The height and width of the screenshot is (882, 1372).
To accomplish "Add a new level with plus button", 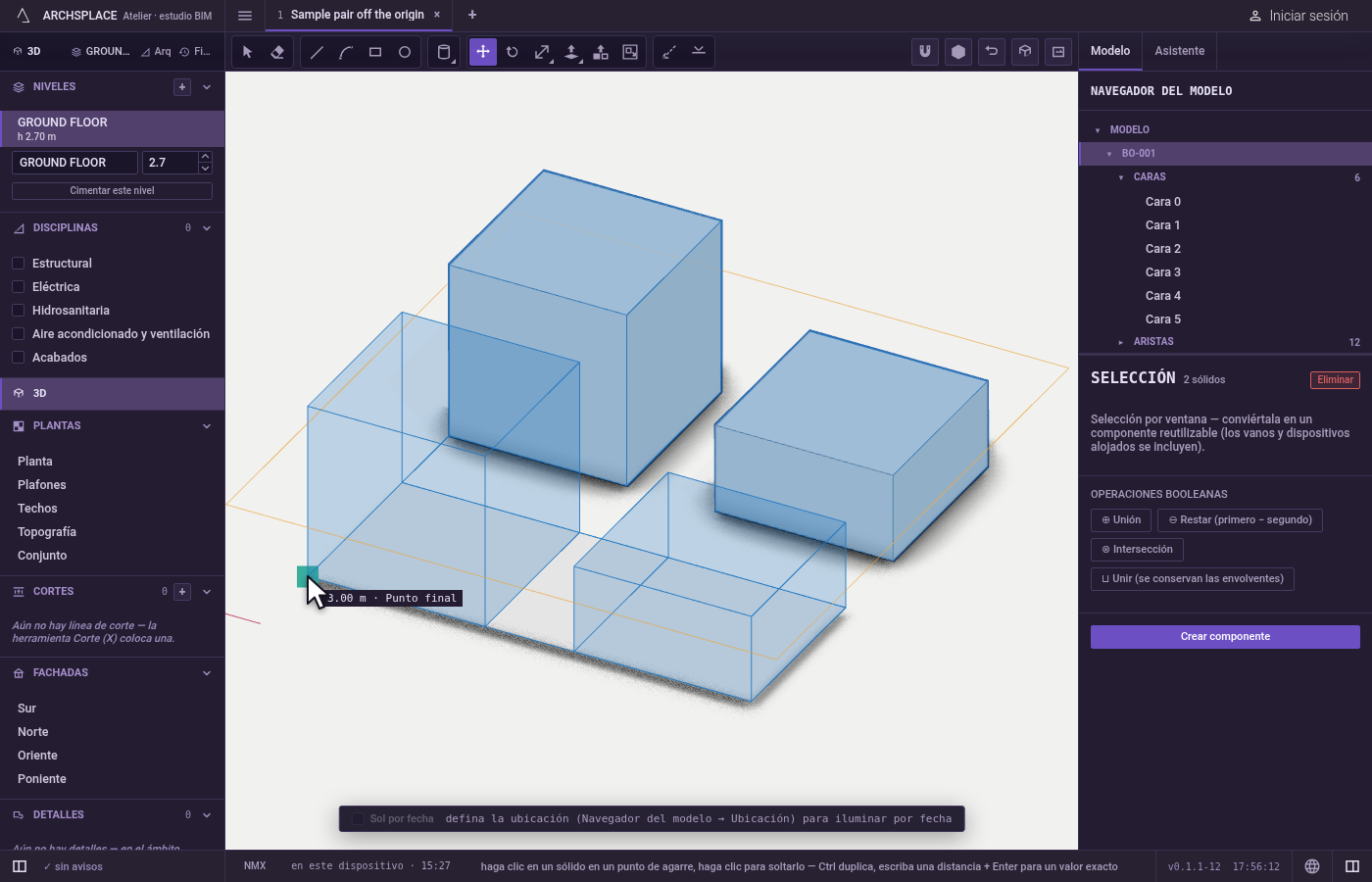I will [x=182, y=87].
